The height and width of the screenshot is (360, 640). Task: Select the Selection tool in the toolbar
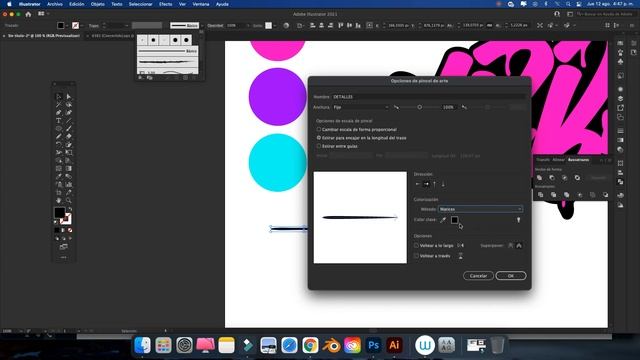pos(59,97)
